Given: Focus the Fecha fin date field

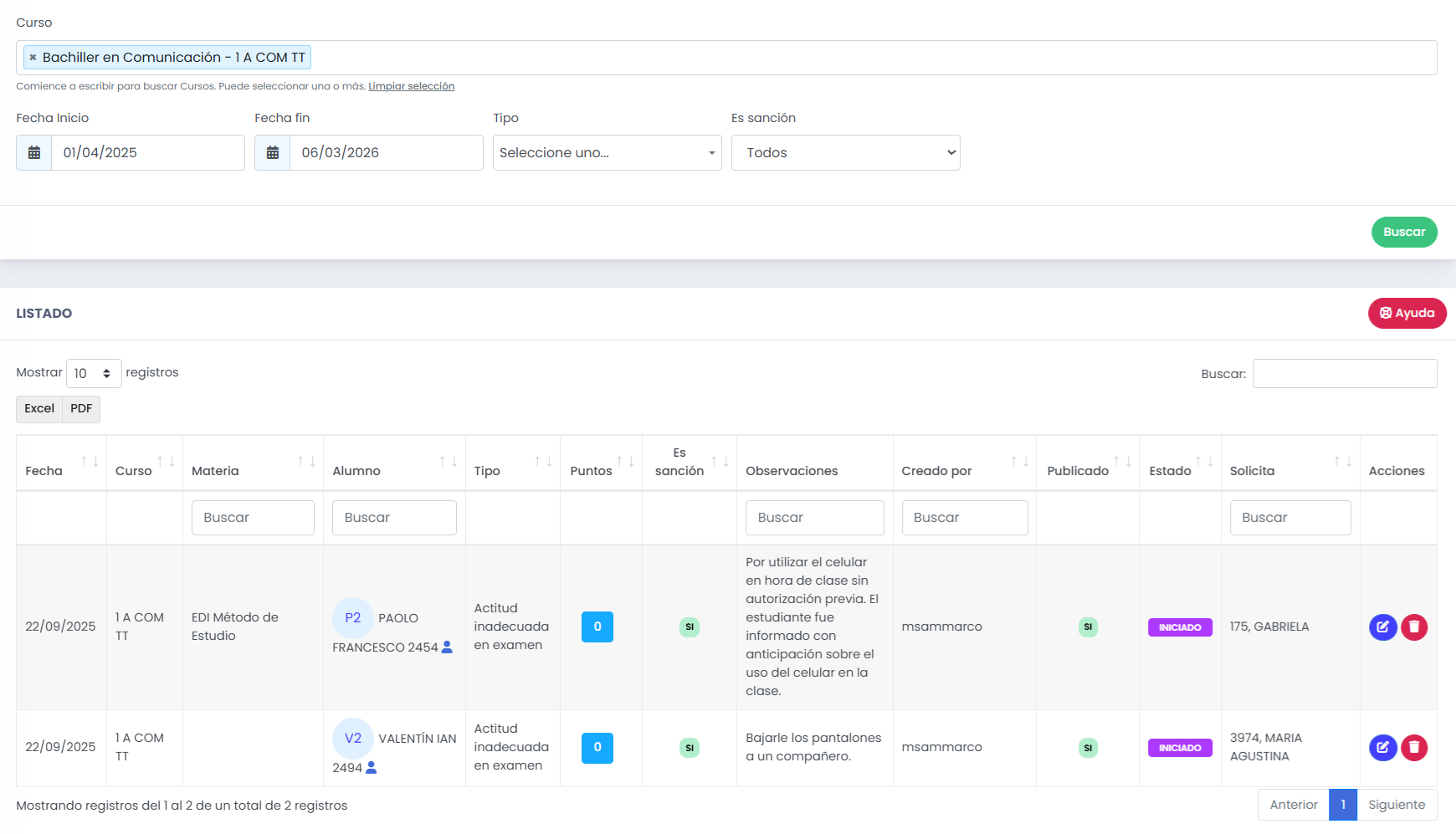Looking at the screenshot, I should tap(387, 153).
